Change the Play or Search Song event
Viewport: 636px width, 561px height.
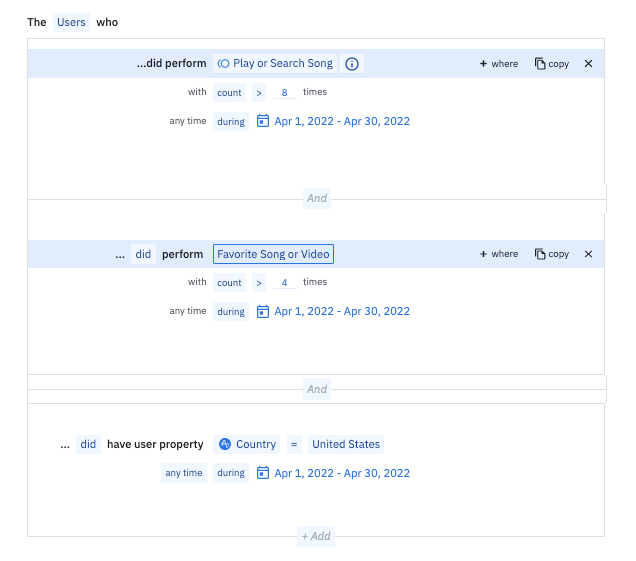(x=275, y=64)
